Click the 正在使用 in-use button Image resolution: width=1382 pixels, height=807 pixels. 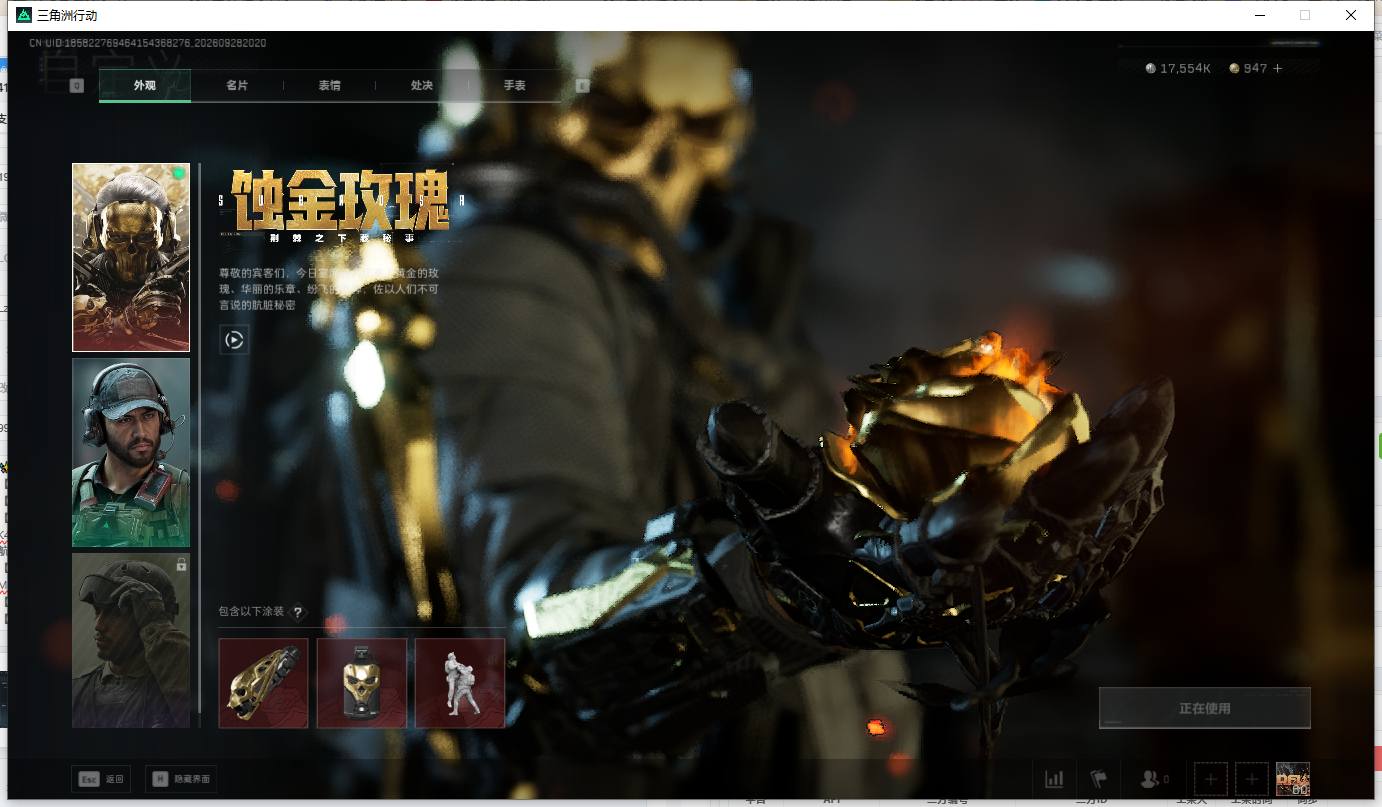(1204, 708)
